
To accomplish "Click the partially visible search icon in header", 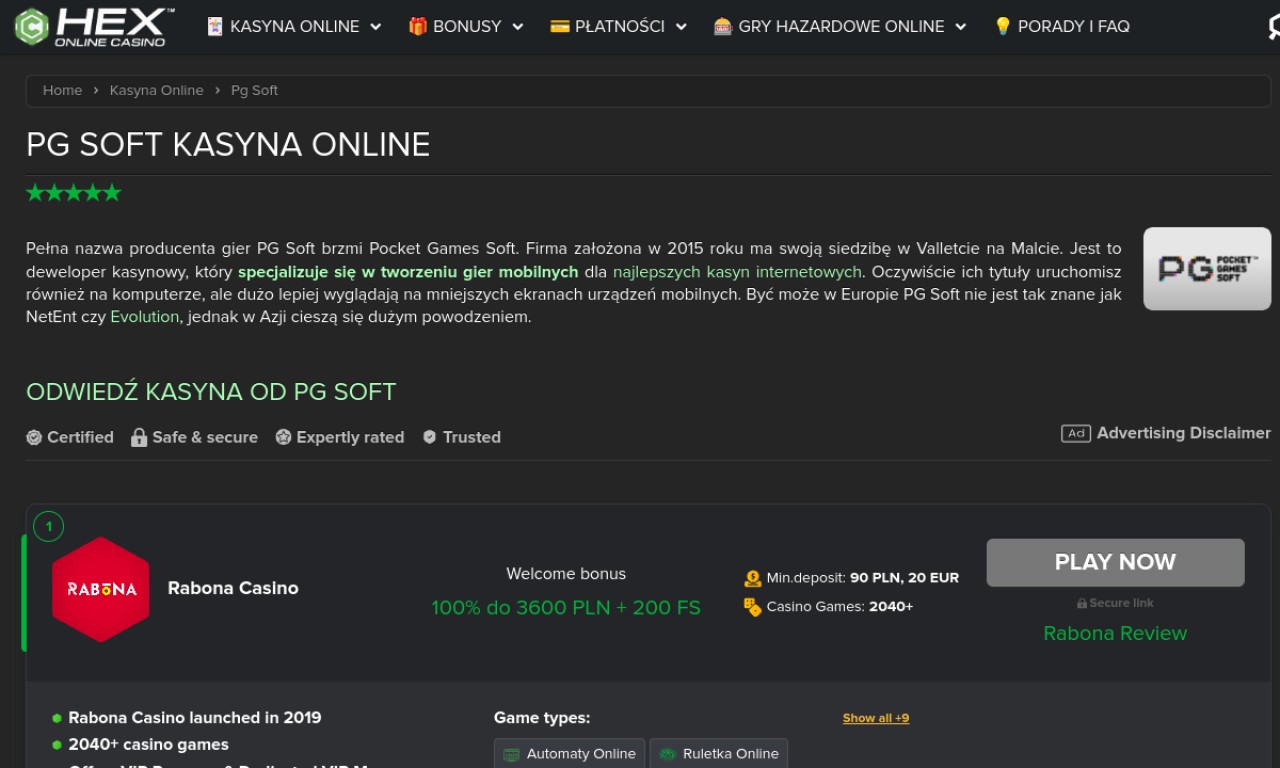I will click(1273, 28).
